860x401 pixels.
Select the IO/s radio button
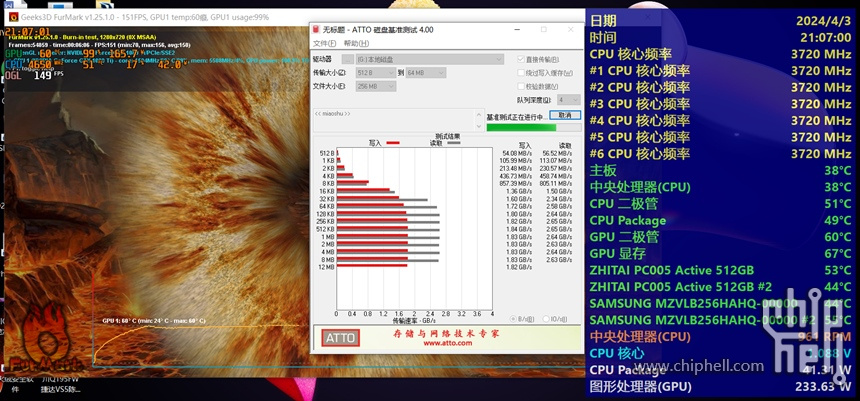coord(546,319)
